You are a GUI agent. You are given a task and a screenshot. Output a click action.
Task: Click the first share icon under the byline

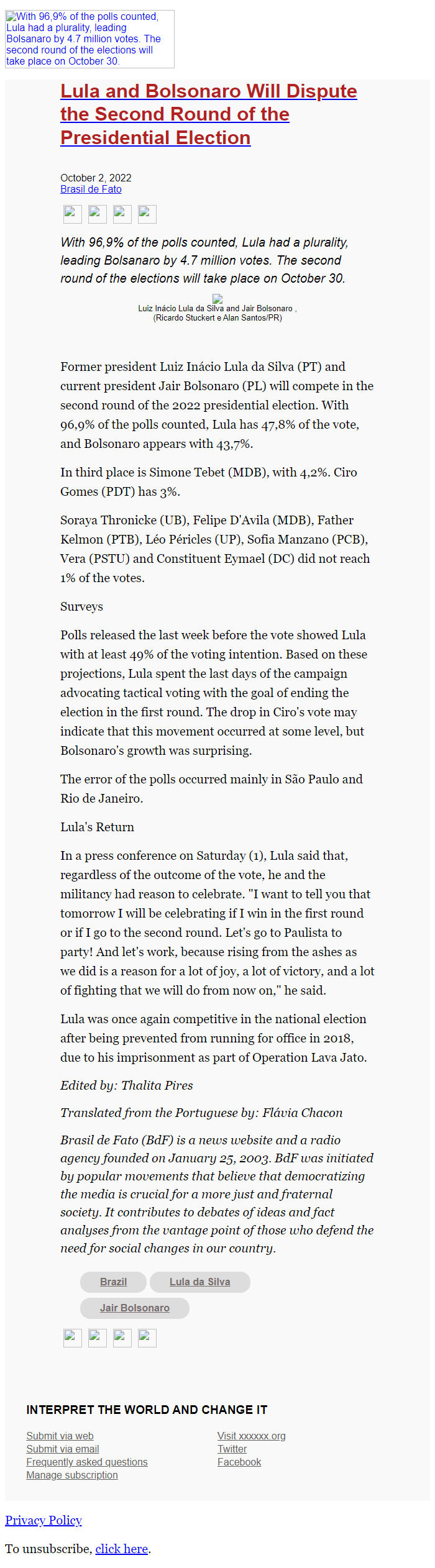tap(73, 214)
